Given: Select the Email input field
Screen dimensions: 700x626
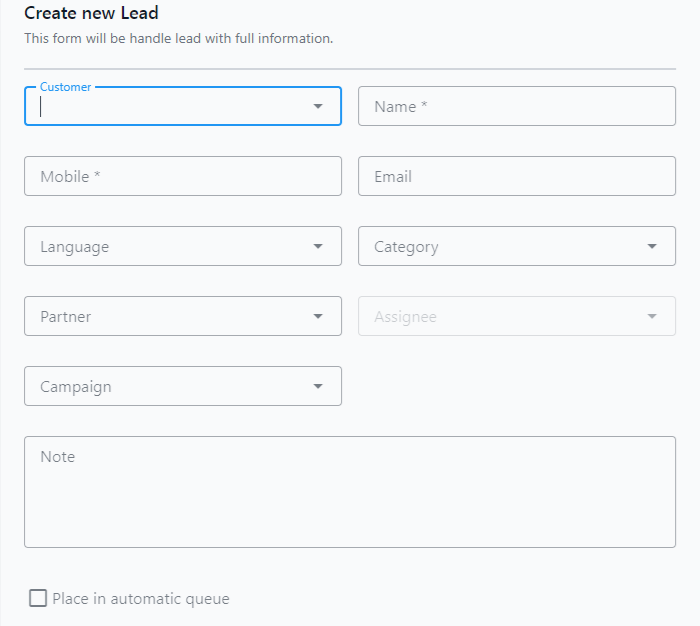Looking at the screenshot, I should coord(517,176).
